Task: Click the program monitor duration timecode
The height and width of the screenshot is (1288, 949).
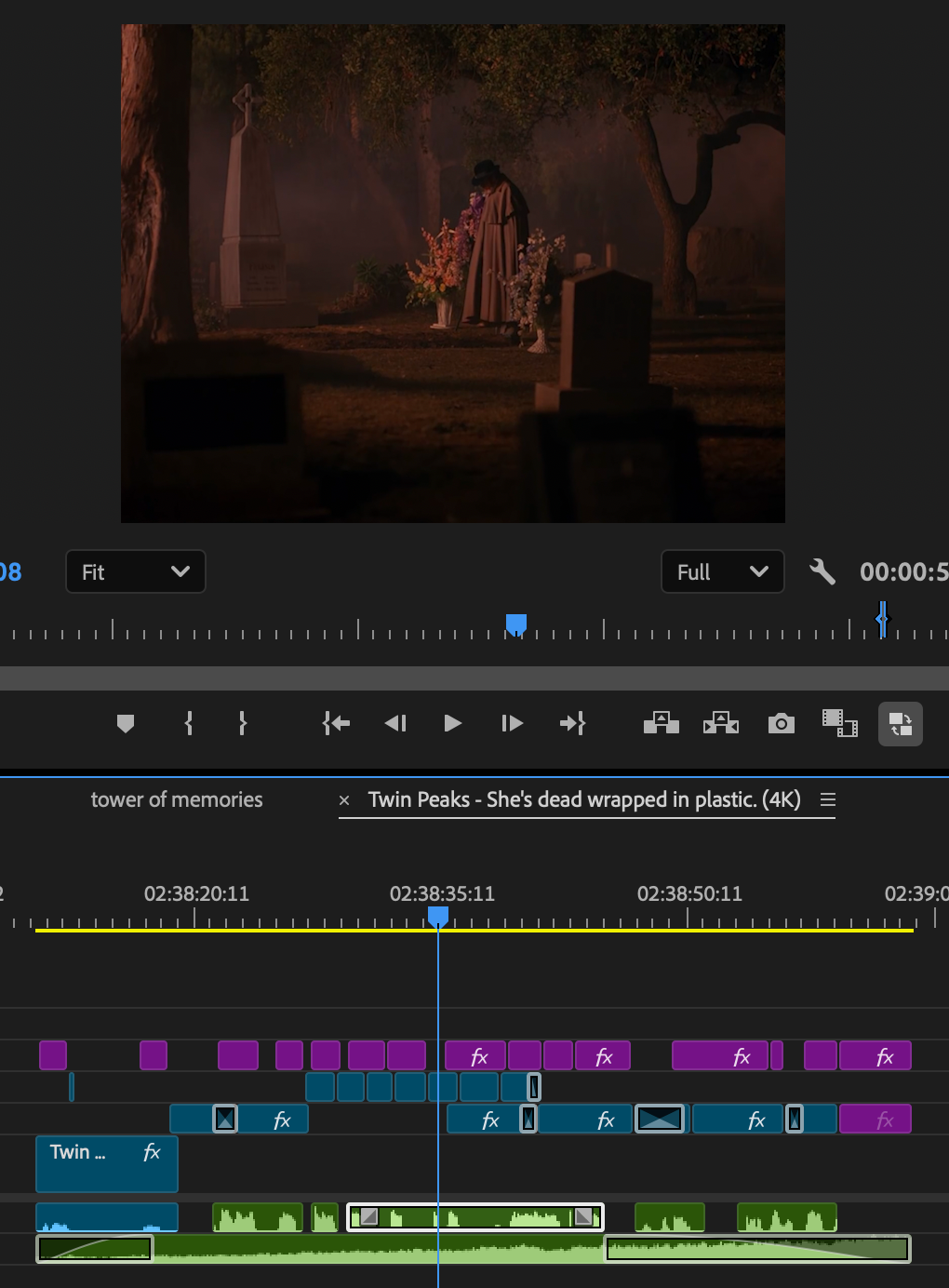Action: (903, 571)
